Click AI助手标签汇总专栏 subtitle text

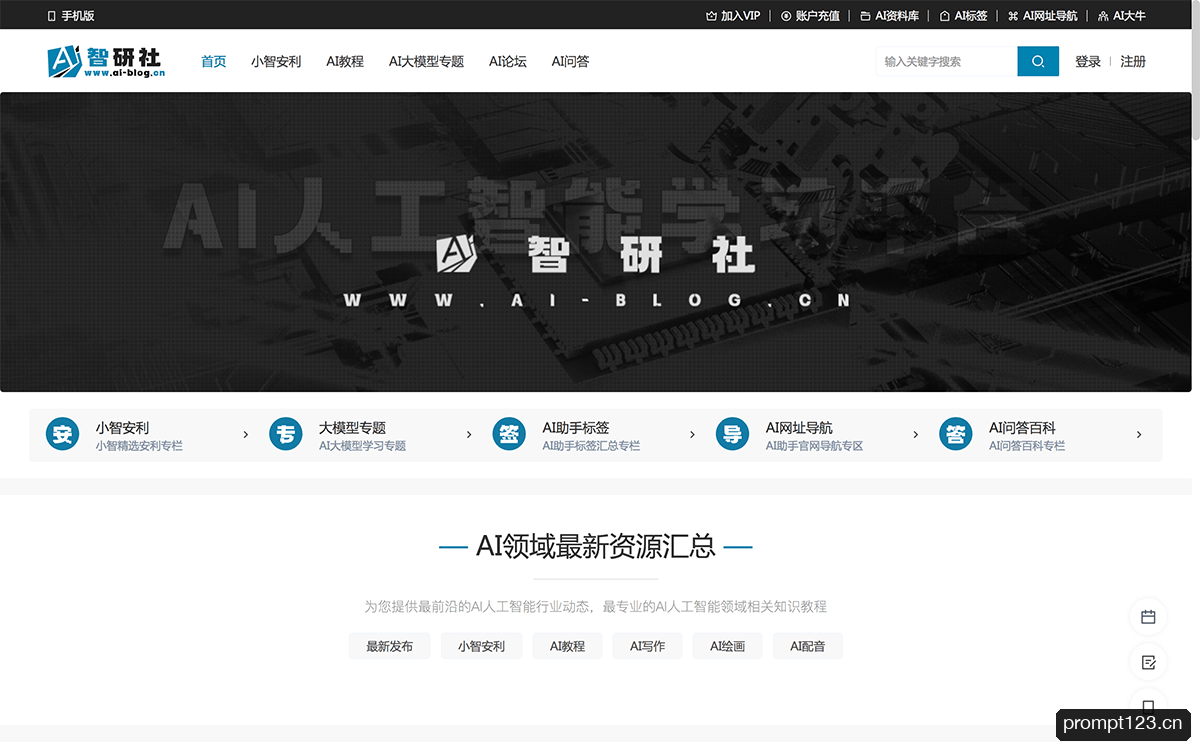coord(591,446)
